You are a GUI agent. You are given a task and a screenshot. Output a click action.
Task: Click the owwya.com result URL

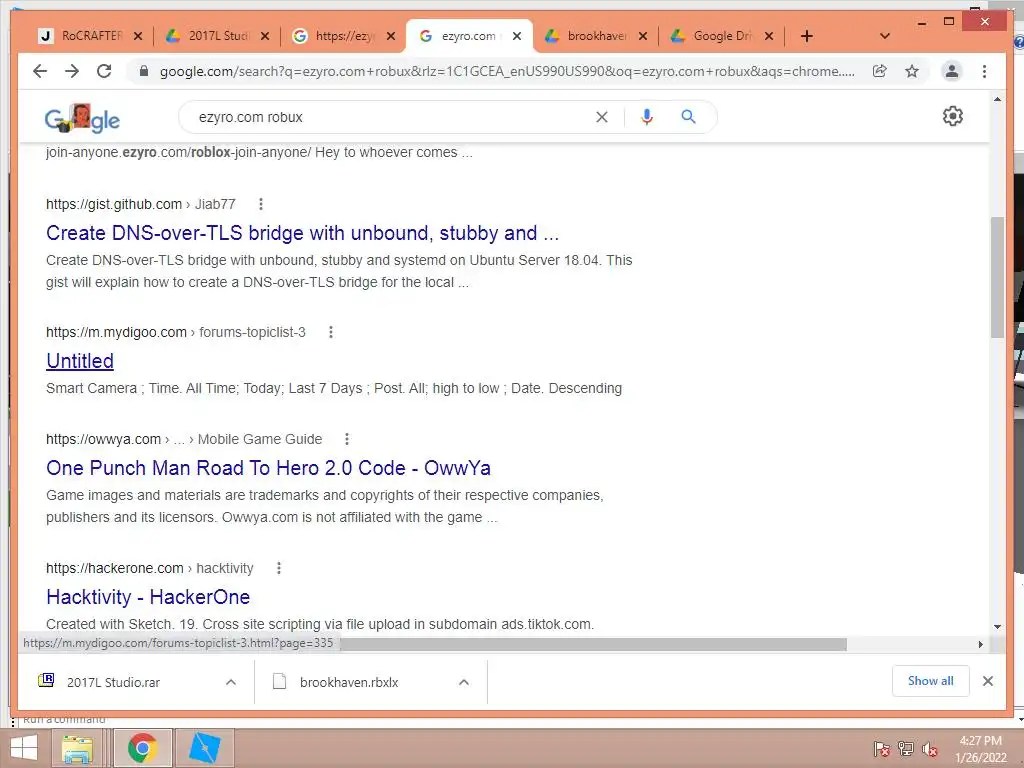click(x=184, y=440)
